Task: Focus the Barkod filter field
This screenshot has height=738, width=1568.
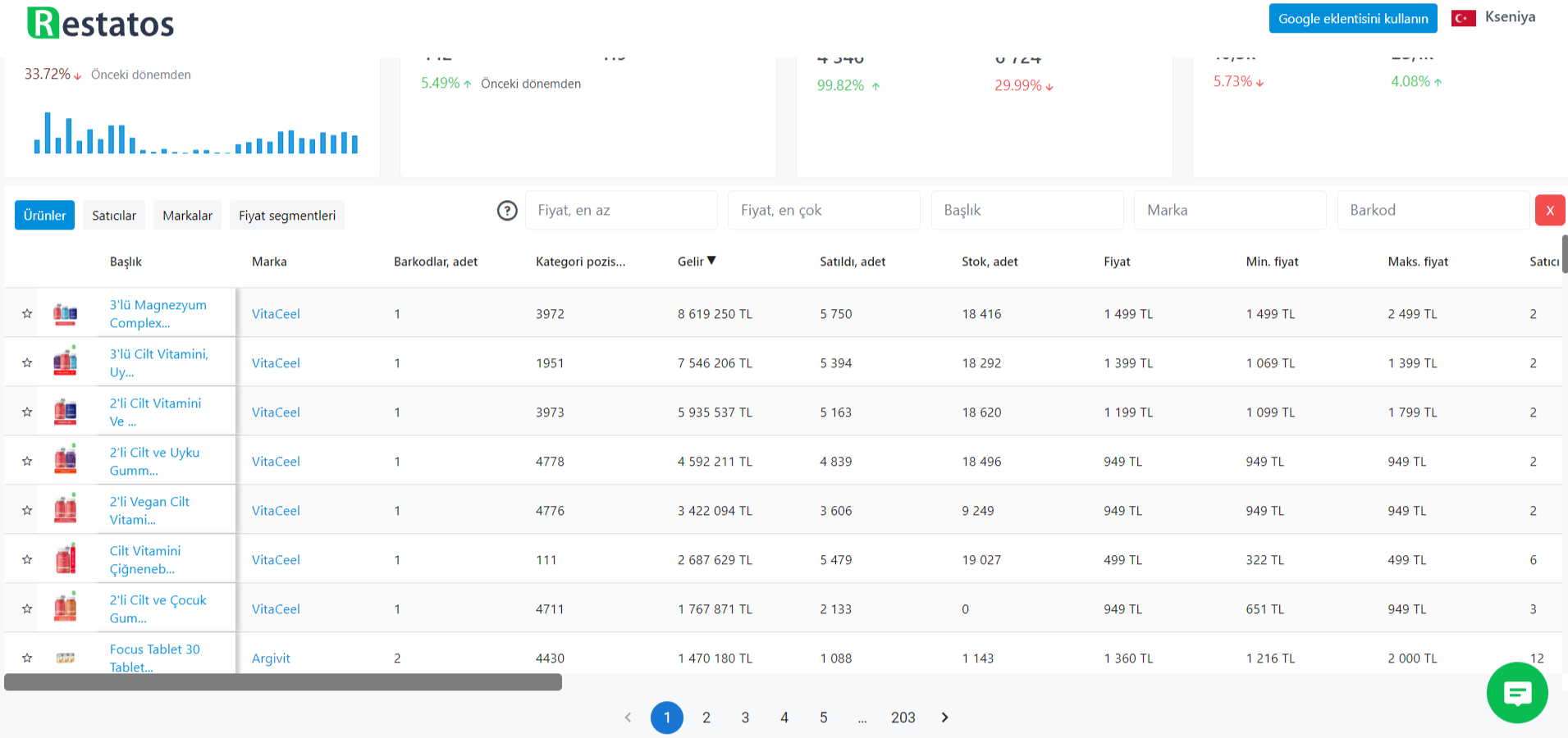Action: 1433,211
